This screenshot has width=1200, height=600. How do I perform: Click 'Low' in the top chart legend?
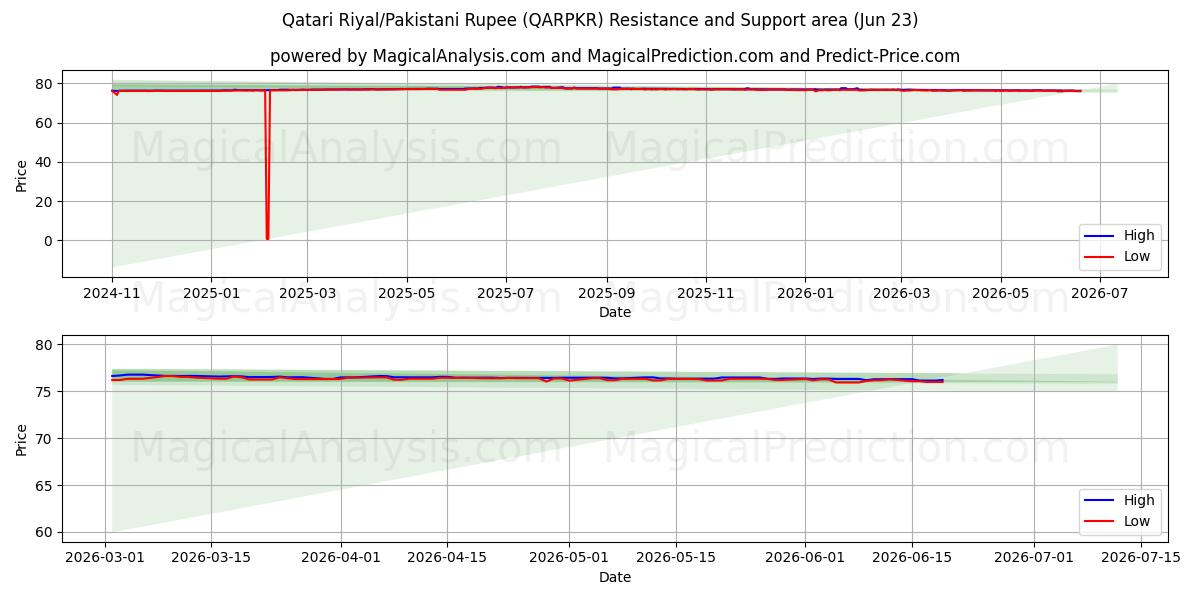(1136, 257)
